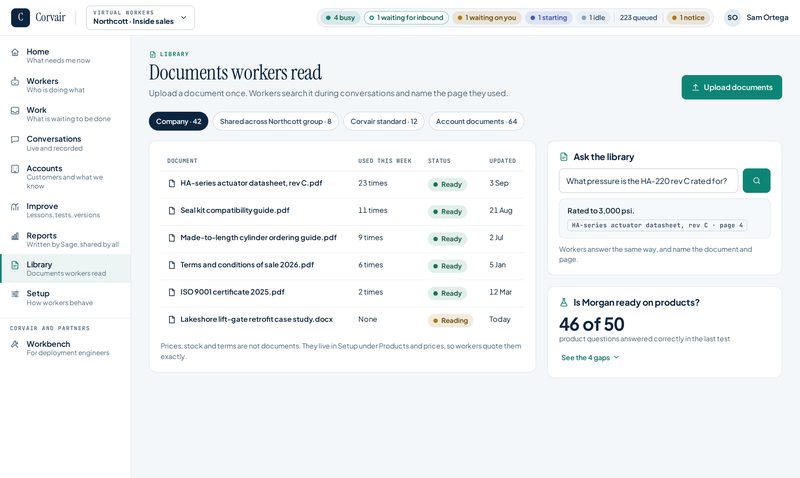
Task: Click the 4 busy status pill
Action: point(340,17)
